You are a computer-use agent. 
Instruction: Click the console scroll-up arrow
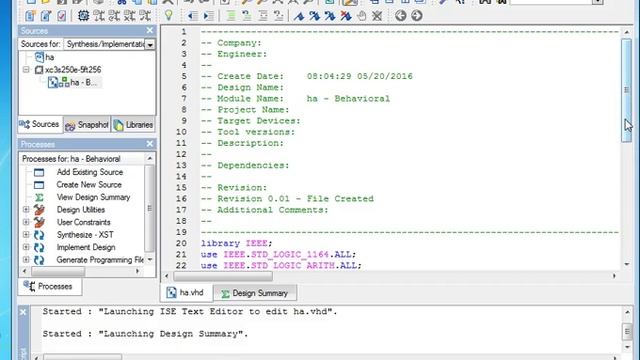627,312
